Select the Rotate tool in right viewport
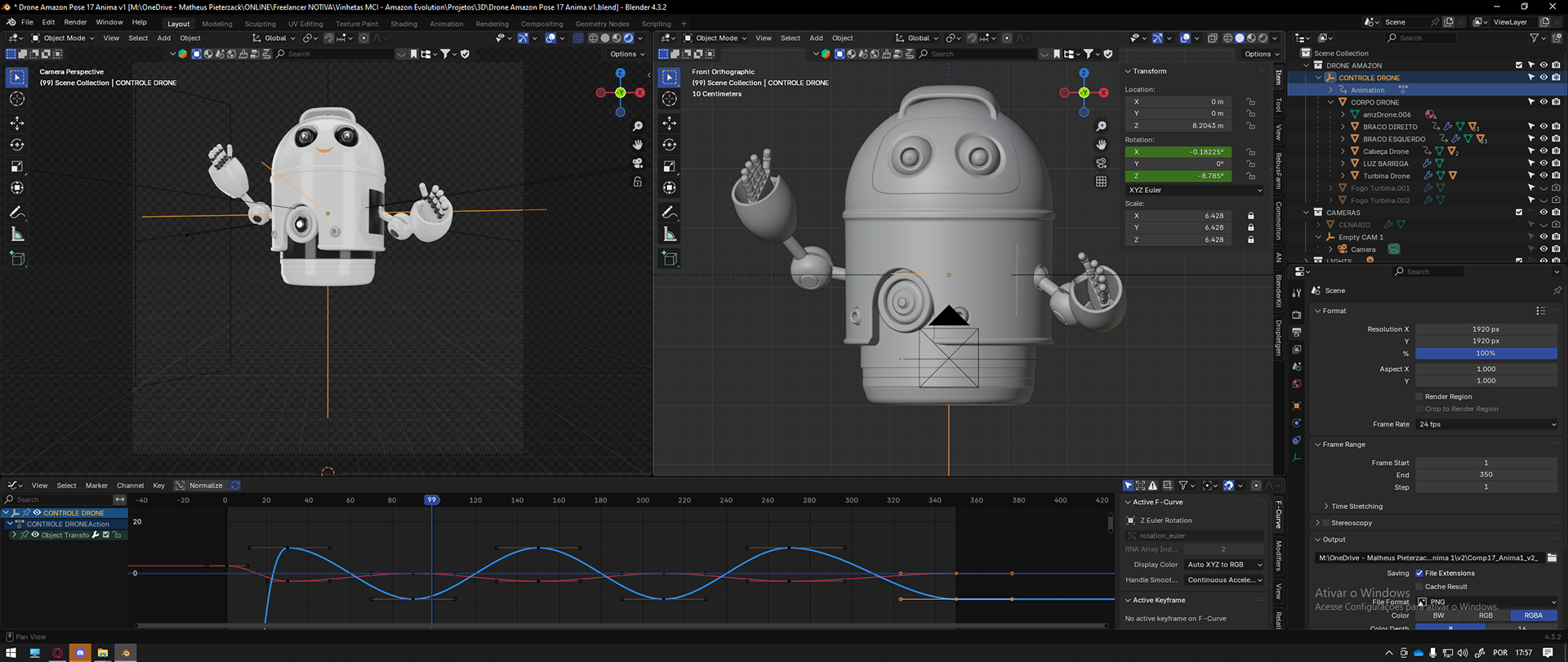This screenshot has width=1568, height=662. (670, 145)
